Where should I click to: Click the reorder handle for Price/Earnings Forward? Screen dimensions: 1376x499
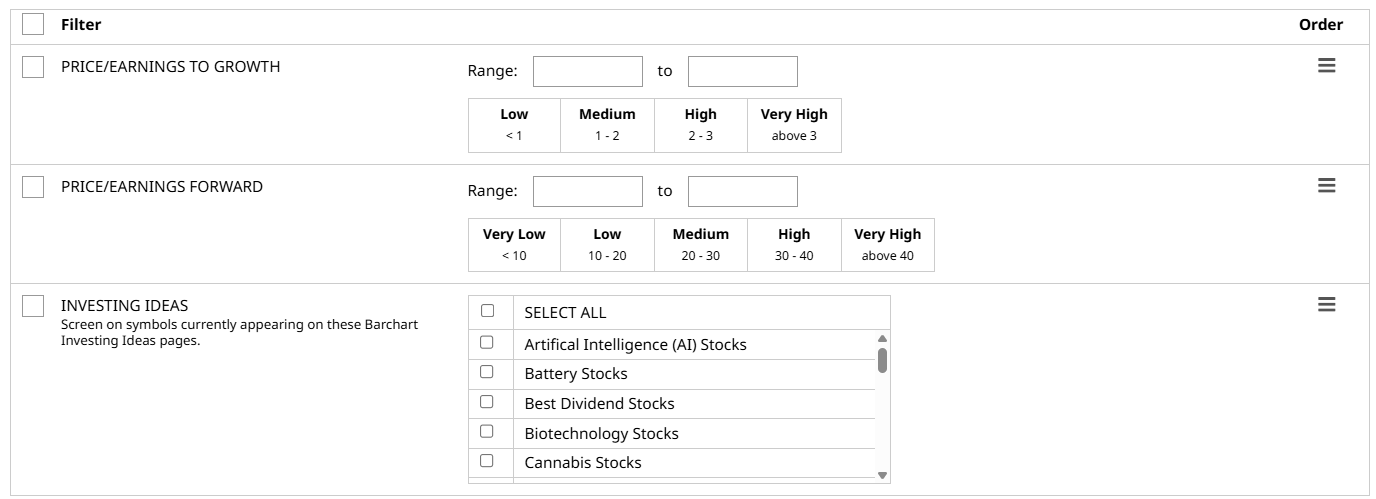pyautogui.click(x=1326, y=186)
